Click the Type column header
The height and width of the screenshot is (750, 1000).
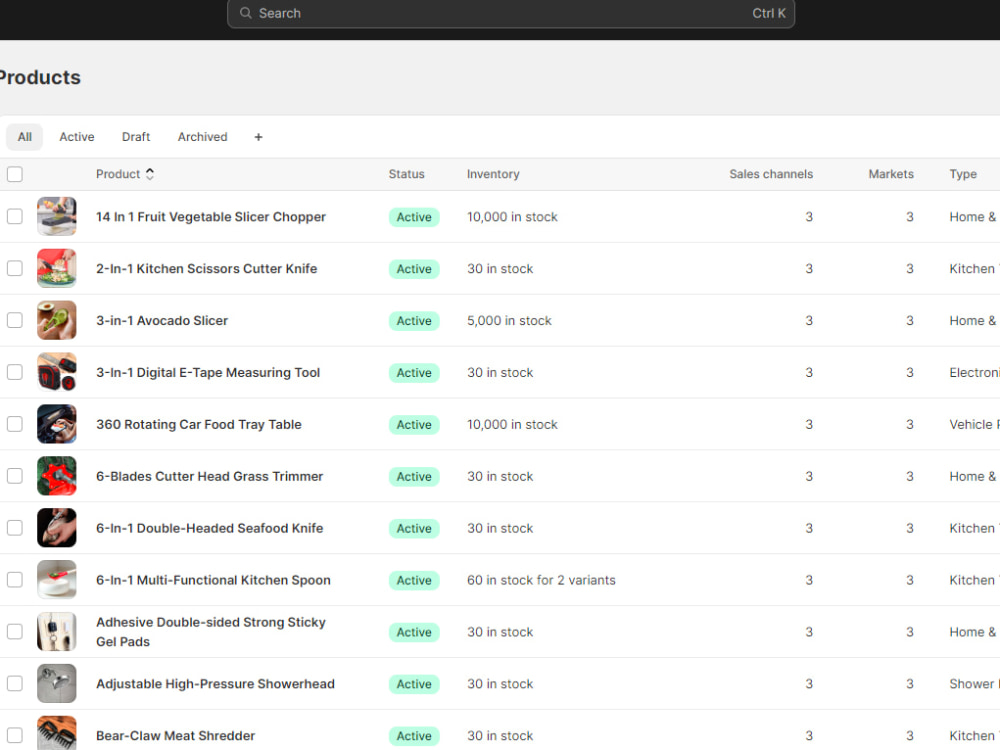(x=963, y=174)
